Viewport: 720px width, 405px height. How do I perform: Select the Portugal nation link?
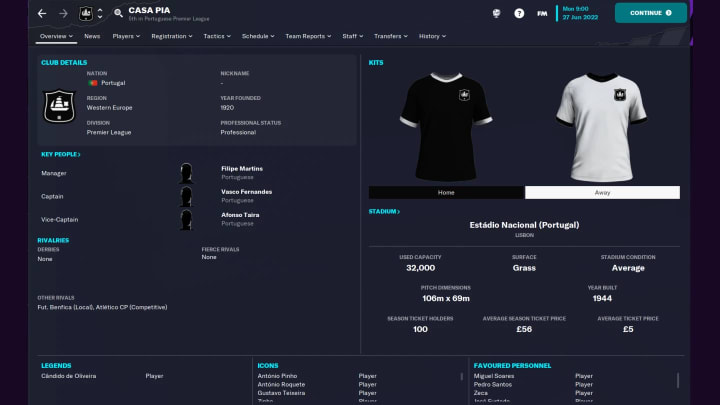coord(113,83)
